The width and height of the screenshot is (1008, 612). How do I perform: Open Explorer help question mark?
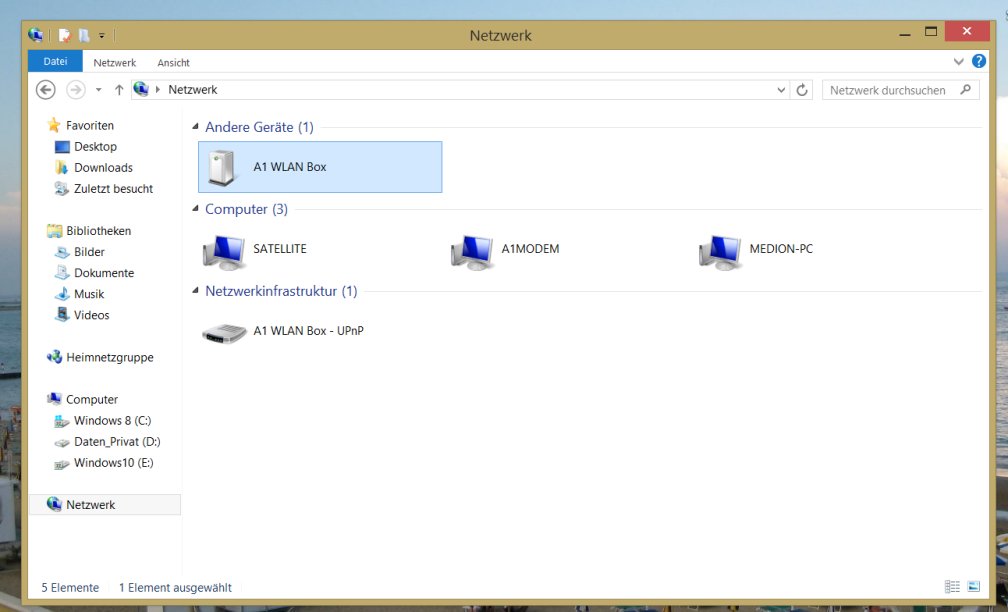coord(978,62)
